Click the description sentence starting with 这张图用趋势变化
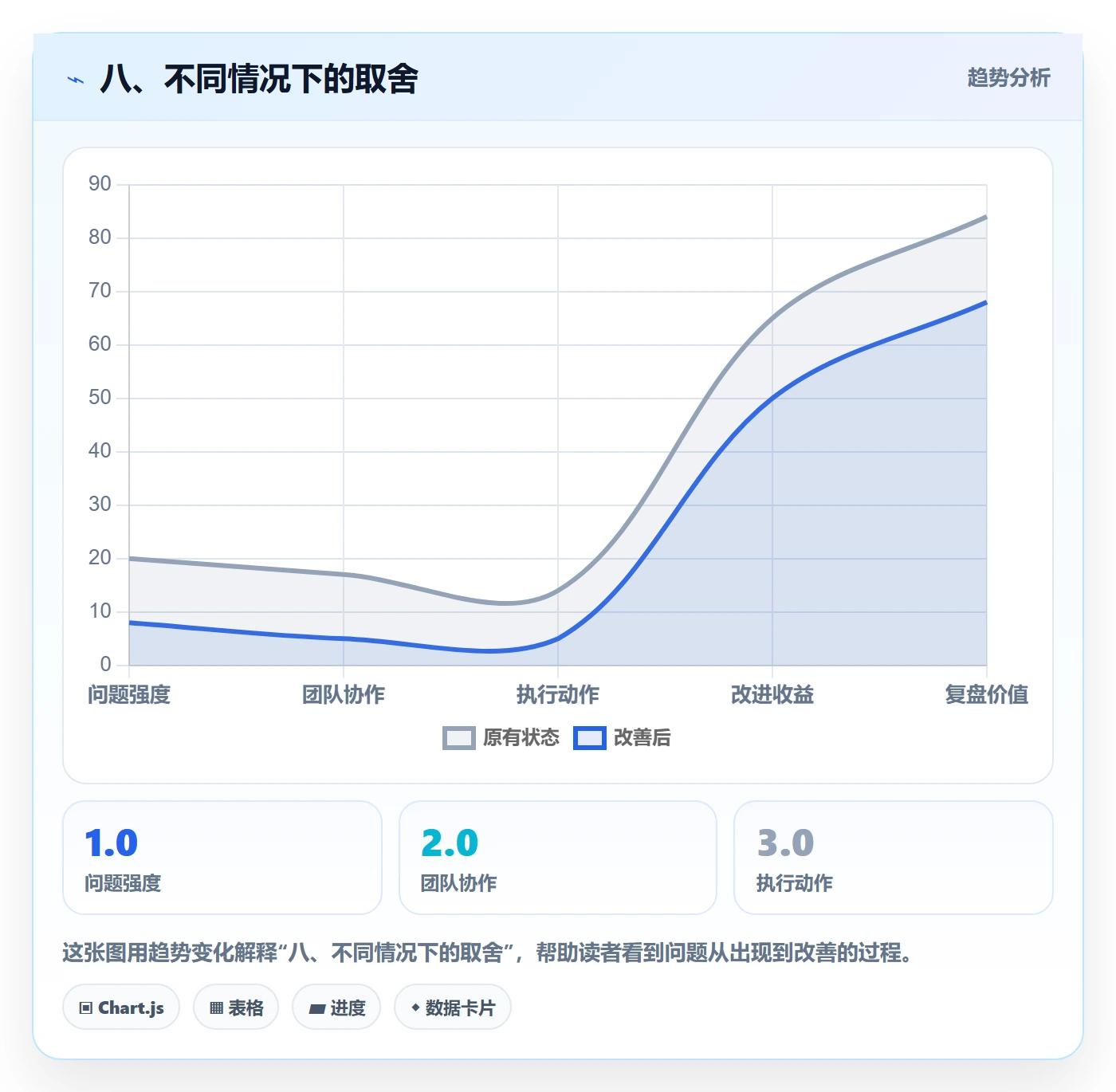Screen dimensions: 1116x1092 point(488,953)
